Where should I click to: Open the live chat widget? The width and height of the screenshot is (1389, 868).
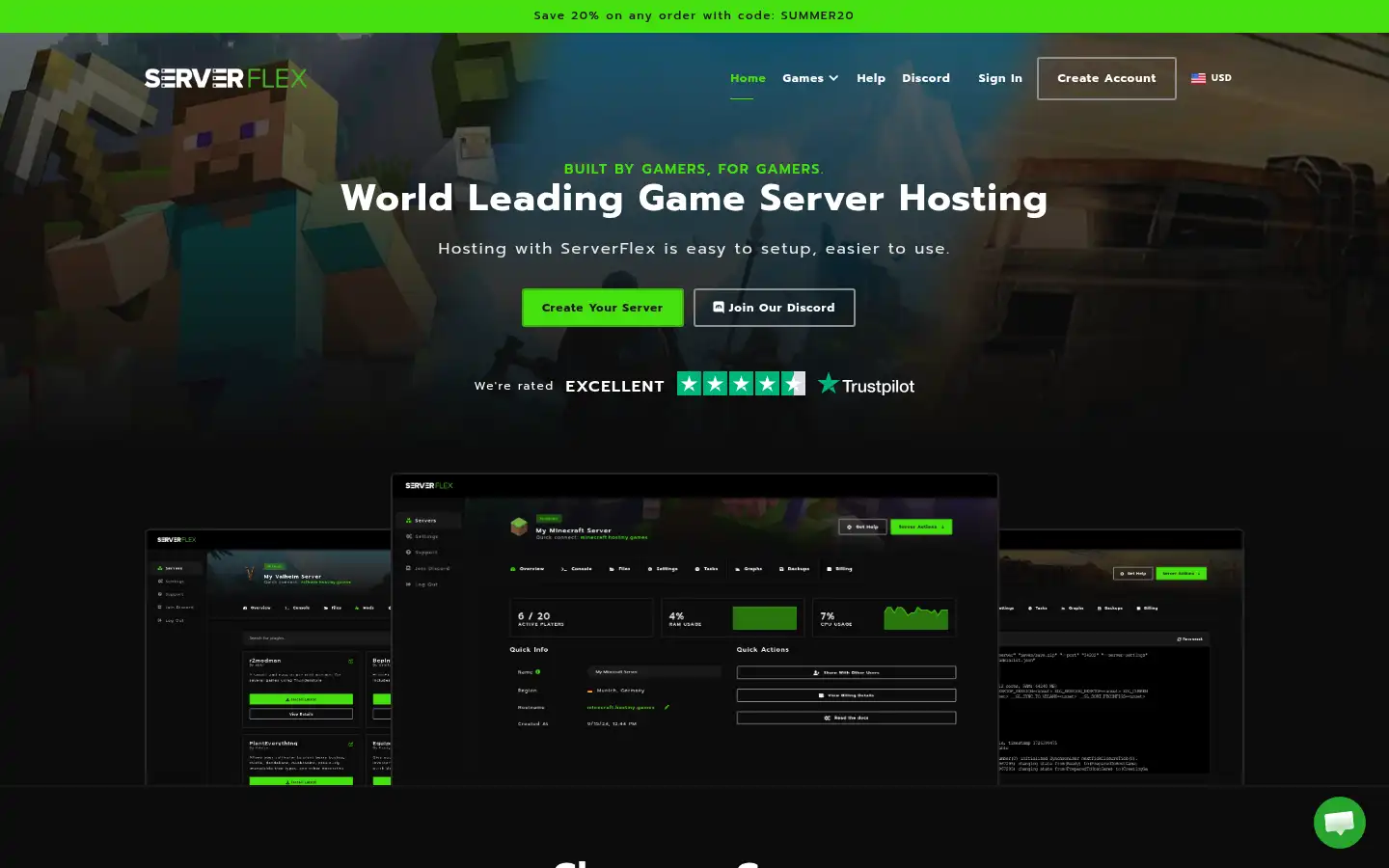(1339, 823)
